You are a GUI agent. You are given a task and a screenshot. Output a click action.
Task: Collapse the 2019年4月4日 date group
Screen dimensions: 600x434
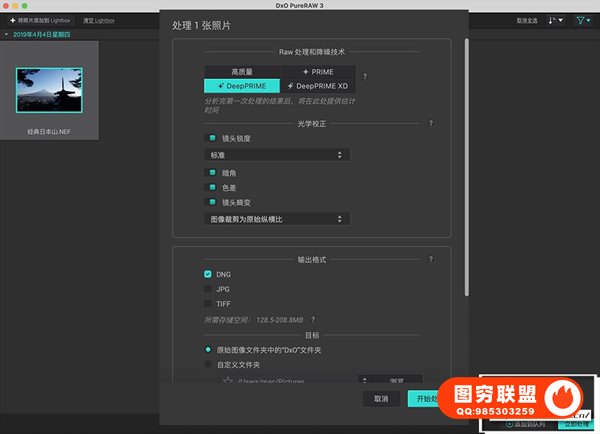click(5, 34)
